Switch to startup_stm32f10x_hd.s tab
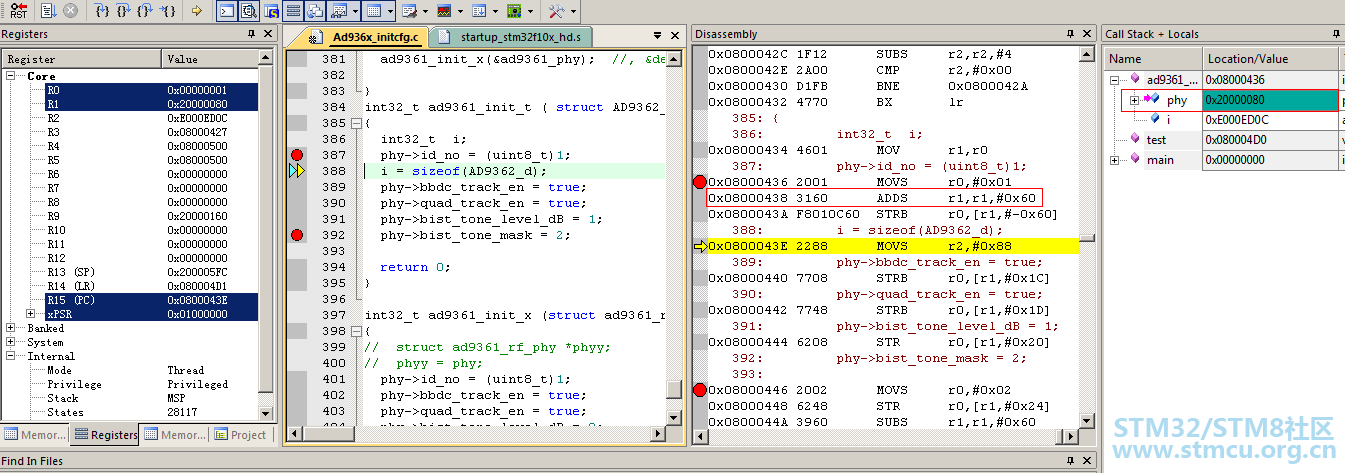 coord(513,37)
